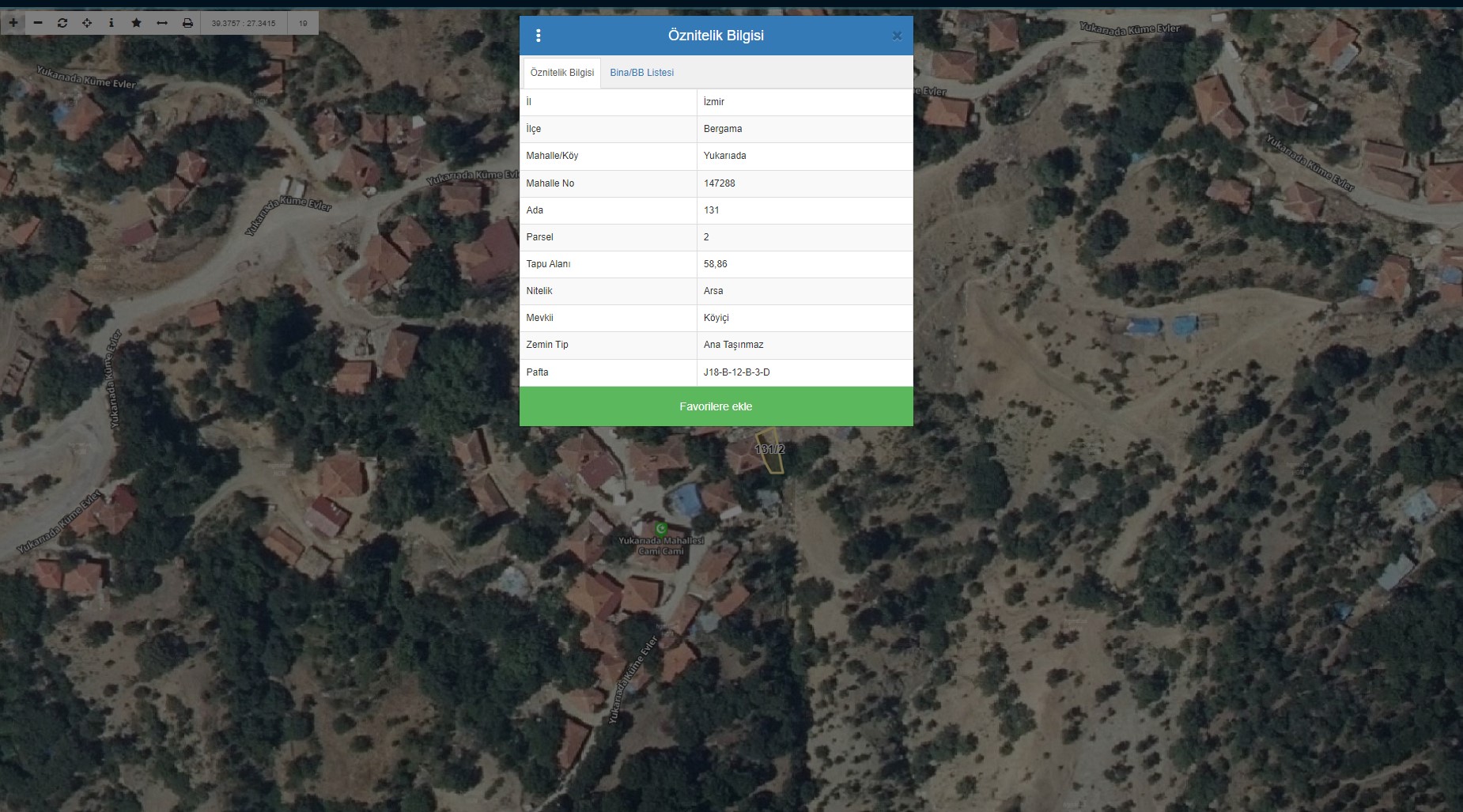1463x812 pixels.
Task: Click the info tool icon
Action: tap(112, 23)
